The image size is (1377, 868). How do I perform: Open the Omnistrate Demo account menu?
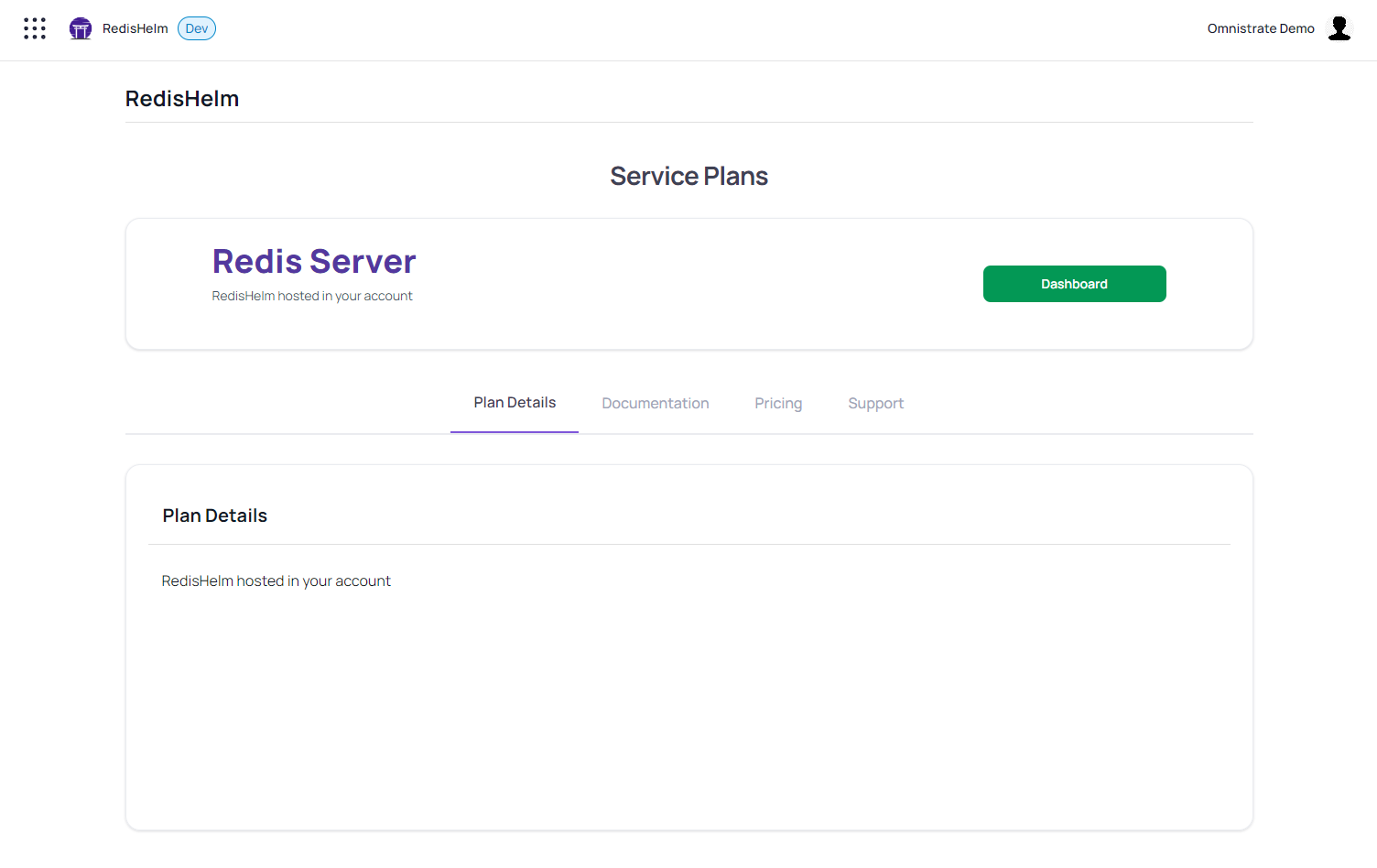pyautogui.click(x=1261, y=28)
